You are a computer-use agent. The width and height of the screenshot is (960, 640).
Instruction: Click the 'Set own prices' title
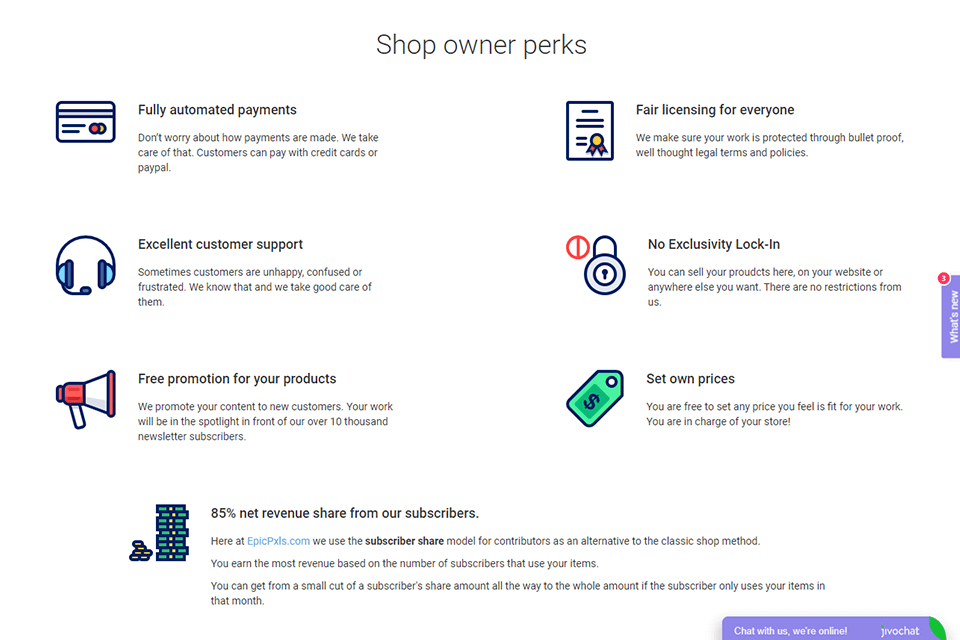690,379
